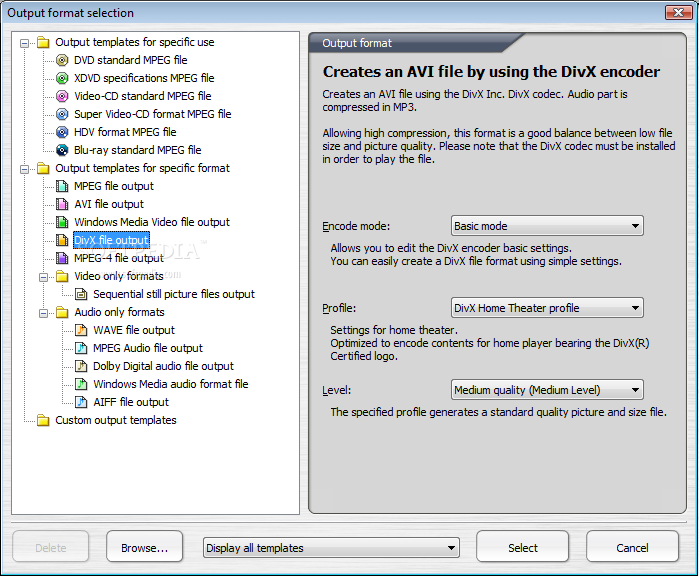Click the Delete button
The height and width of the screenshot is (576, 699).
(x=50, y=547)
